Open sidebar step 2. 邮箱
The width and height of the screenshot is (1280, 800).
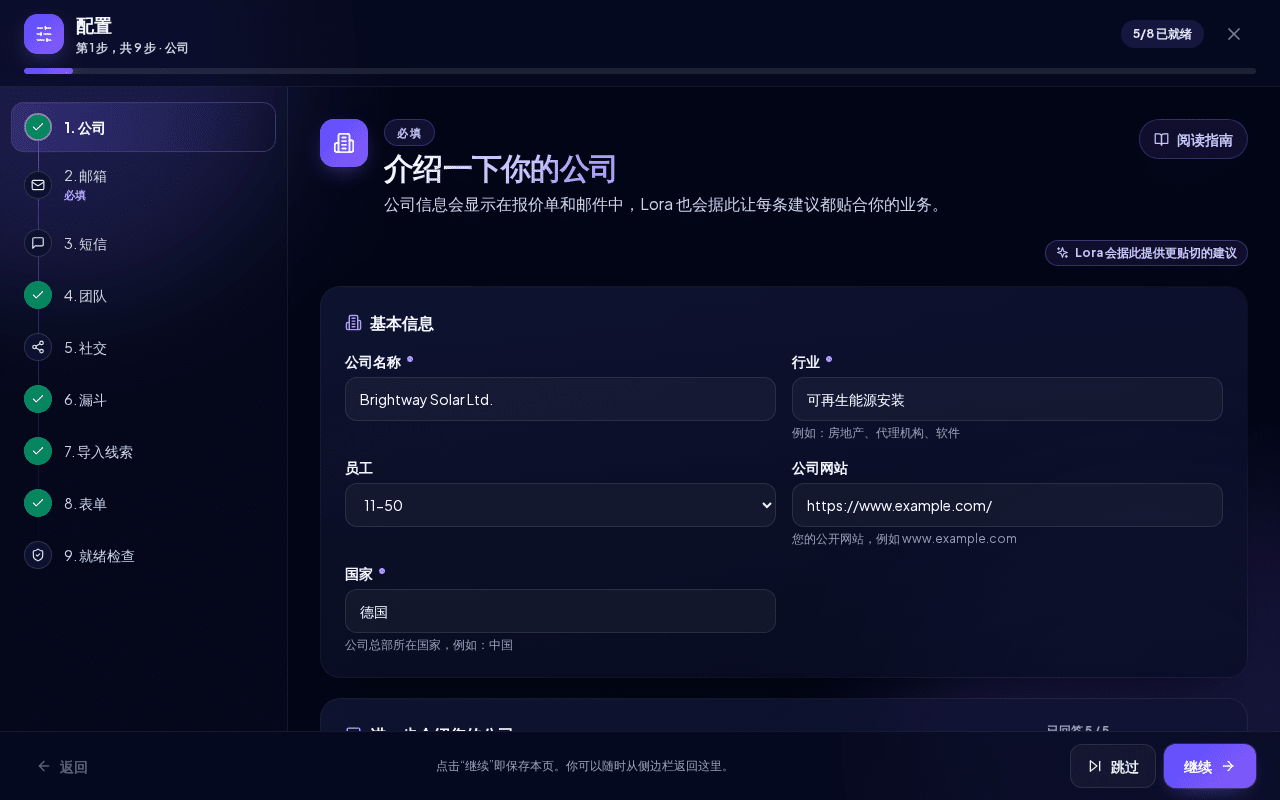tap(143, 185)
